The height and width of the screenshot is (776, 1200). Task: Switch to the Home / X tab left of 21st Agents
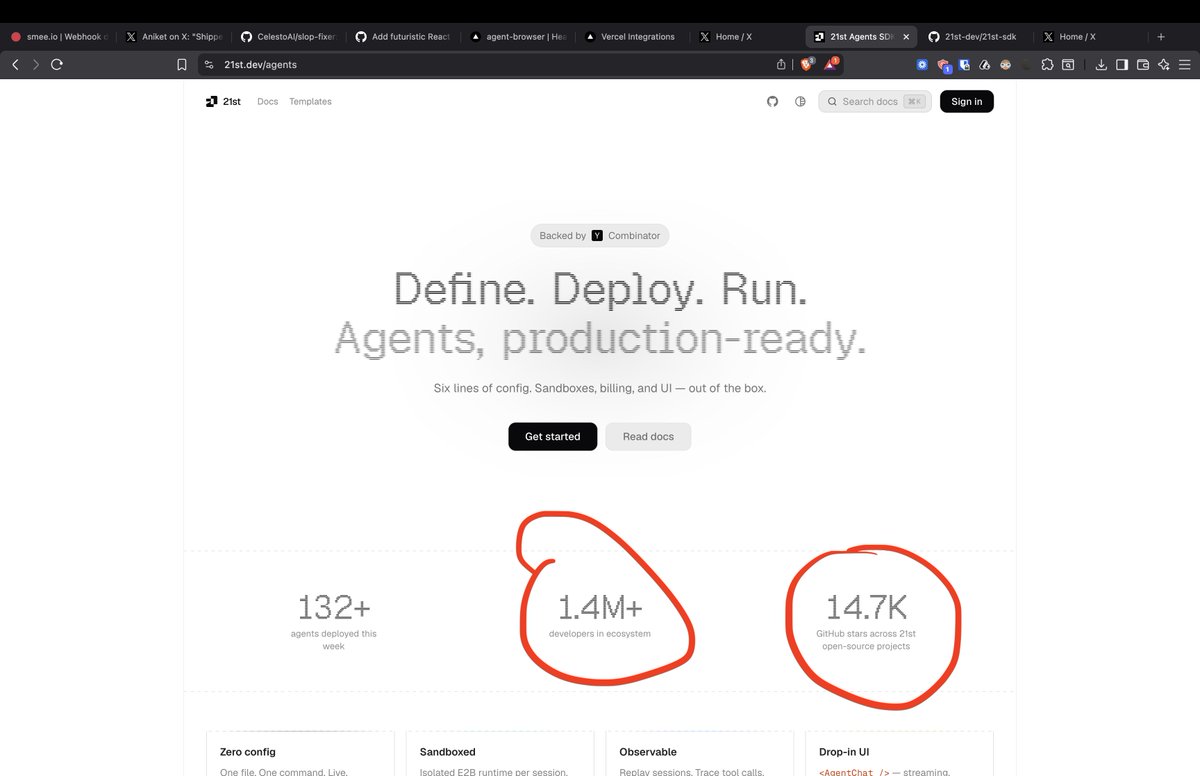[x=747, y=37]
